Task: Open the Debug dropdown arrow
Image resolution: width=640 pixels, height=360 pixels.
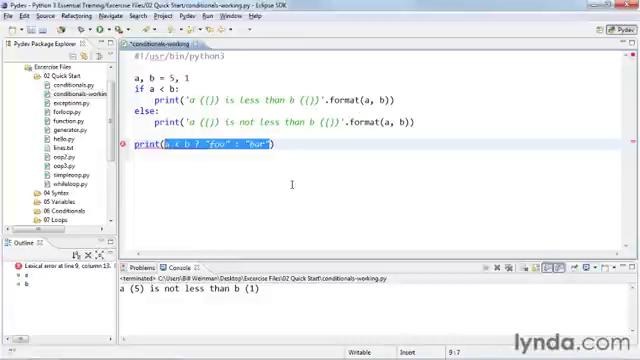Action: coord(90,30)
